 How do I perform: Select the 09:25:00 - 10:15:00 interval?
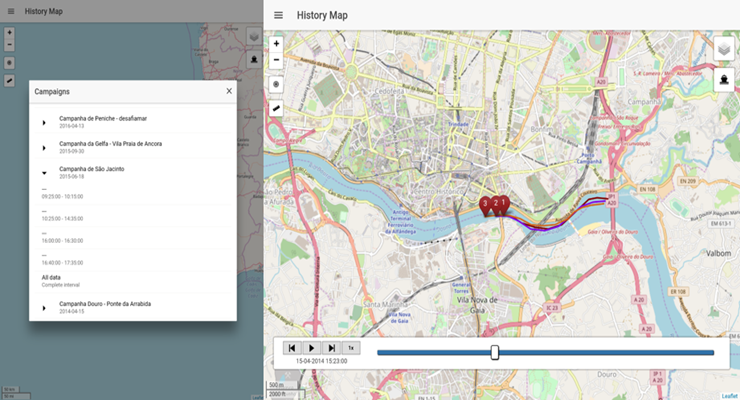click(132, 193)
